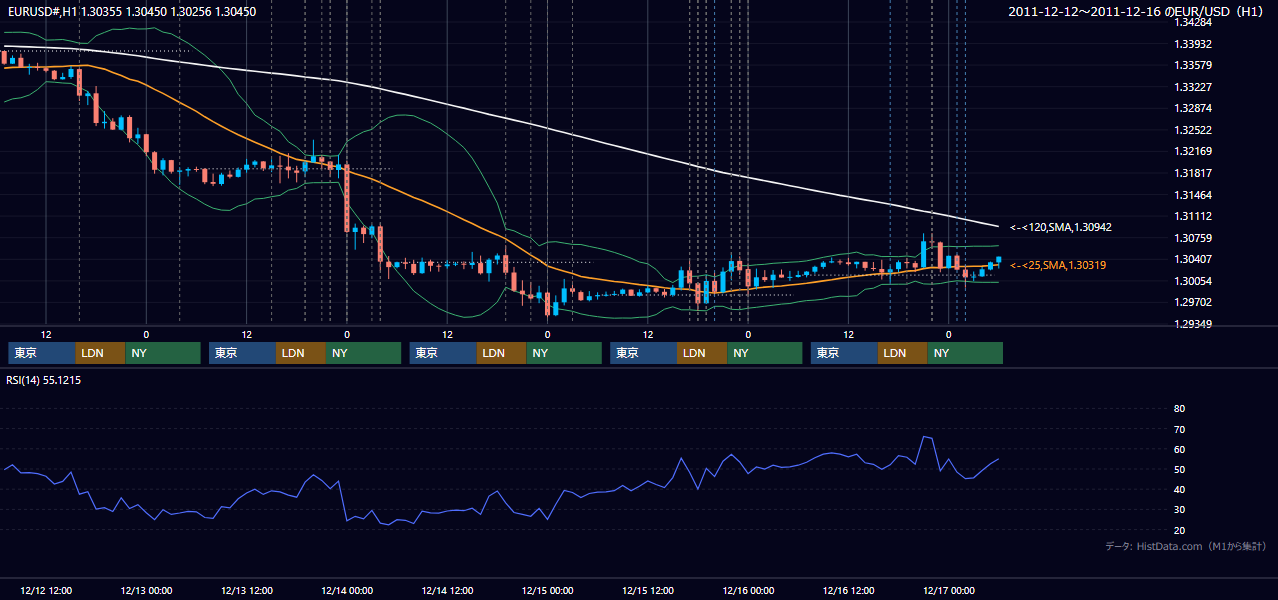
Task: Click price axis label 1.32874
Action: (1193, 108)
